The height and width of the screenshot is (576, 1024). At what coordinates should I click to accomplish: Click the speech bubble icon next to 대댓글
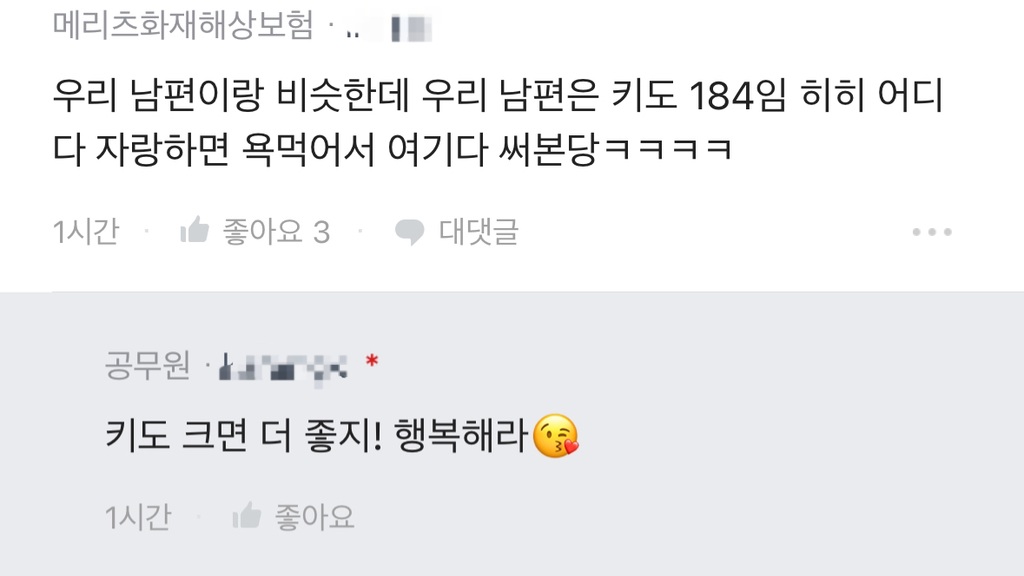(x=409, y=232)
